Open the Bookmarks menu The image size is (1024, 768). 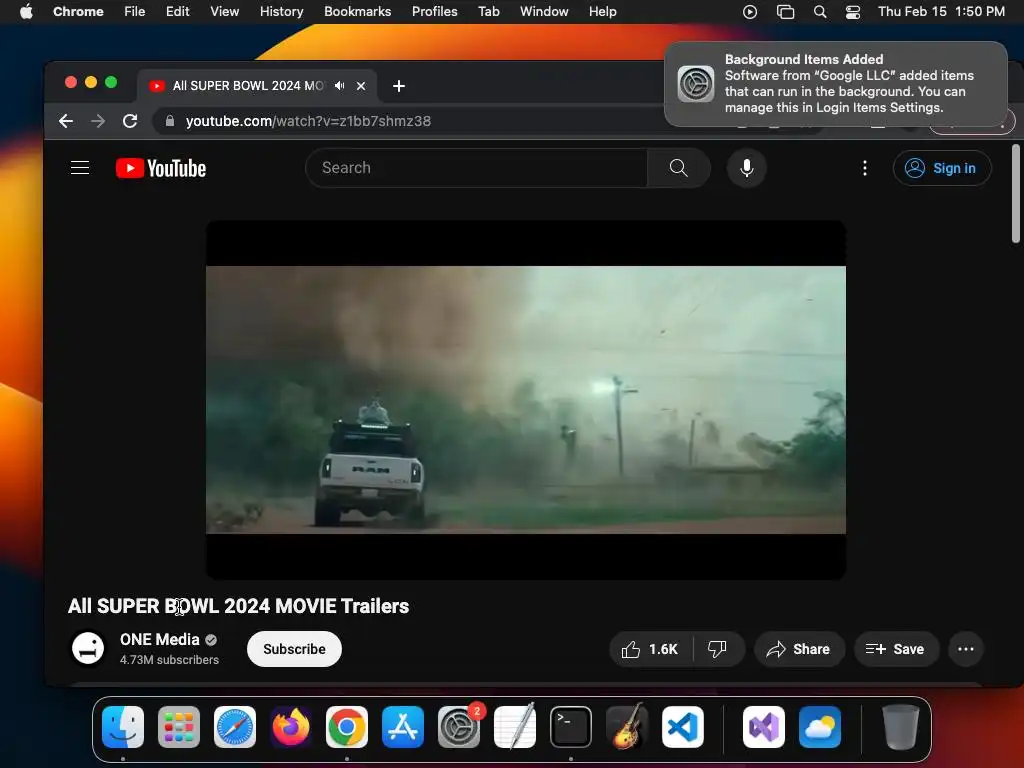357,11
